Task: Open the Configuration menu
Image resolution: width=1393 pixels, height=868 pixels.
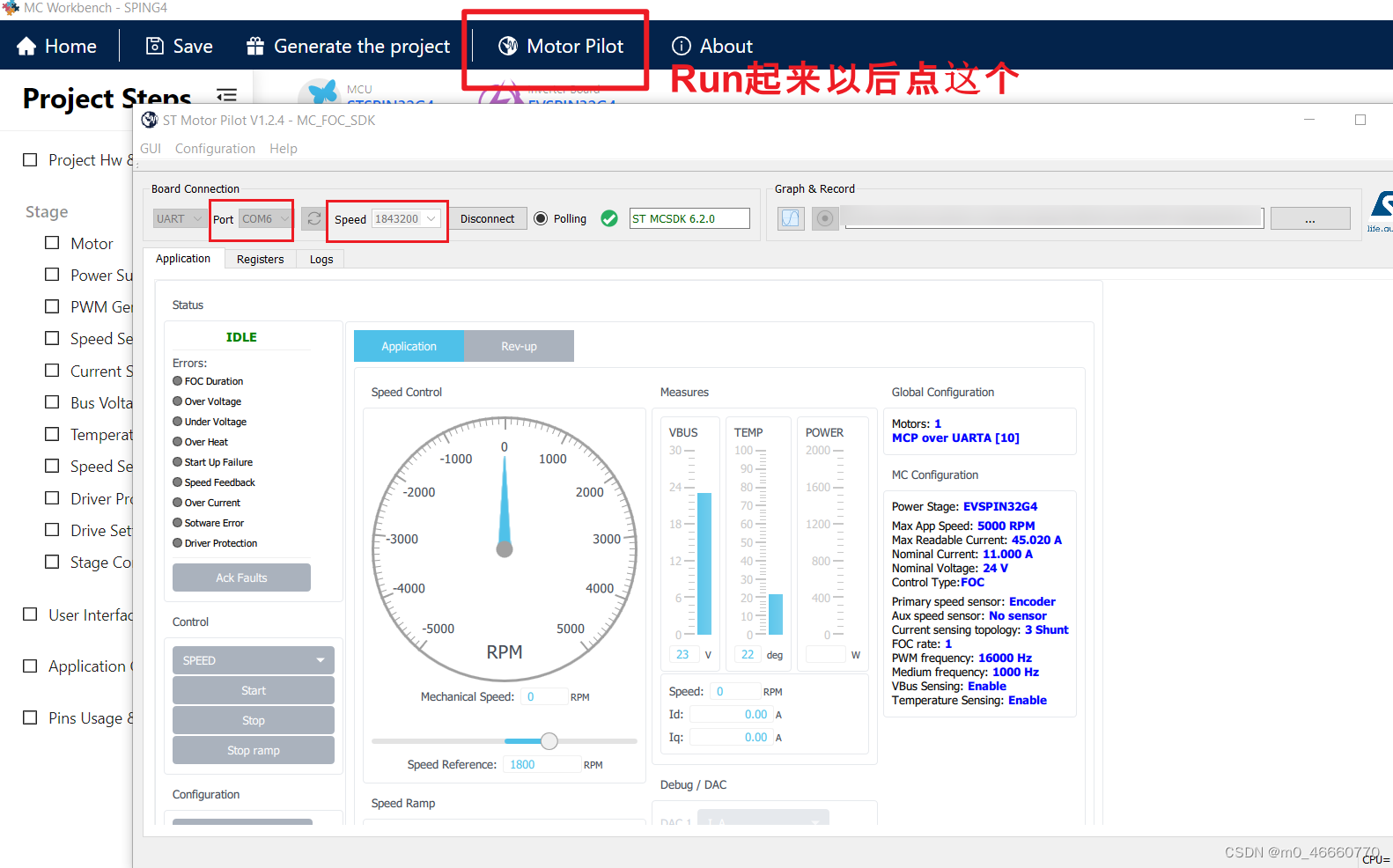Action: pyautogui.click(x=215, y=148)
